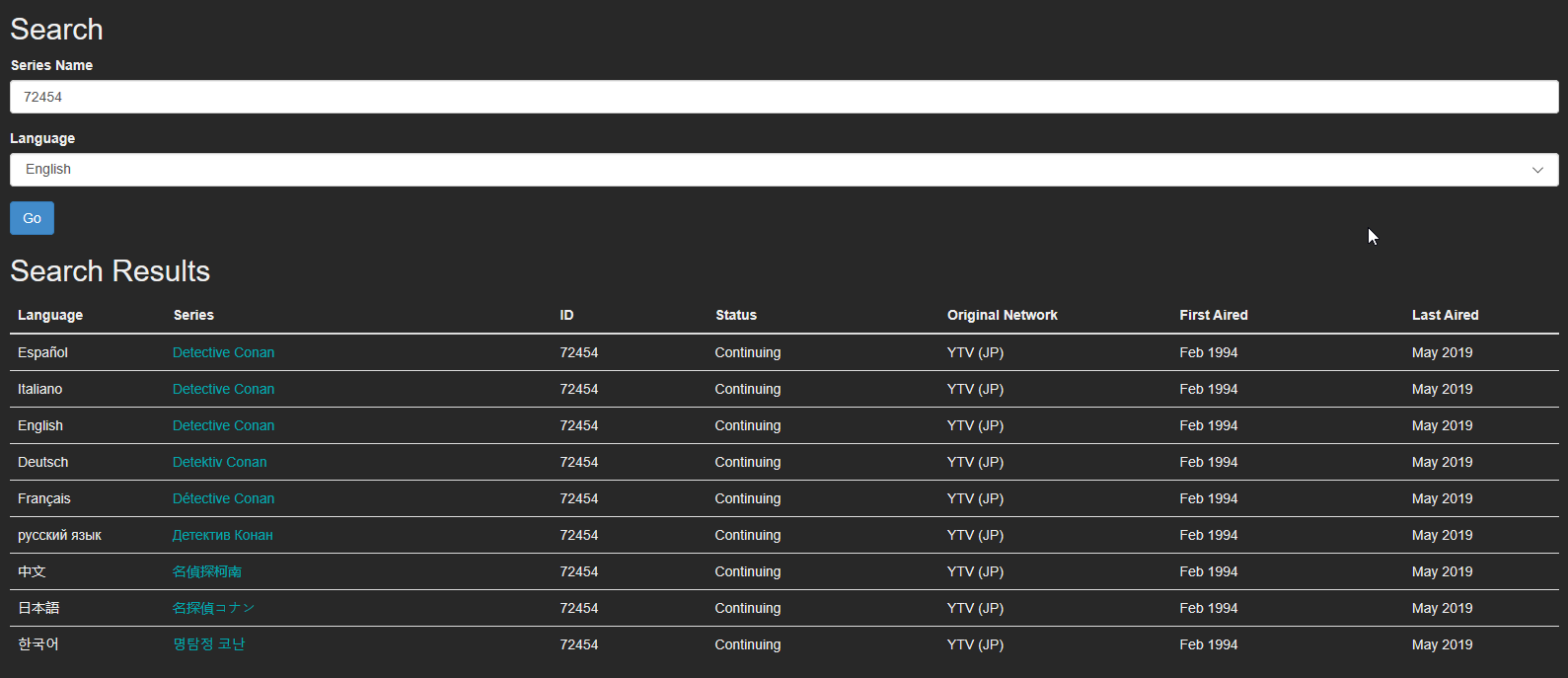Select the Español language cell
The height and width of the screenshot is (678, 1568).
click(x=42, y=352)
